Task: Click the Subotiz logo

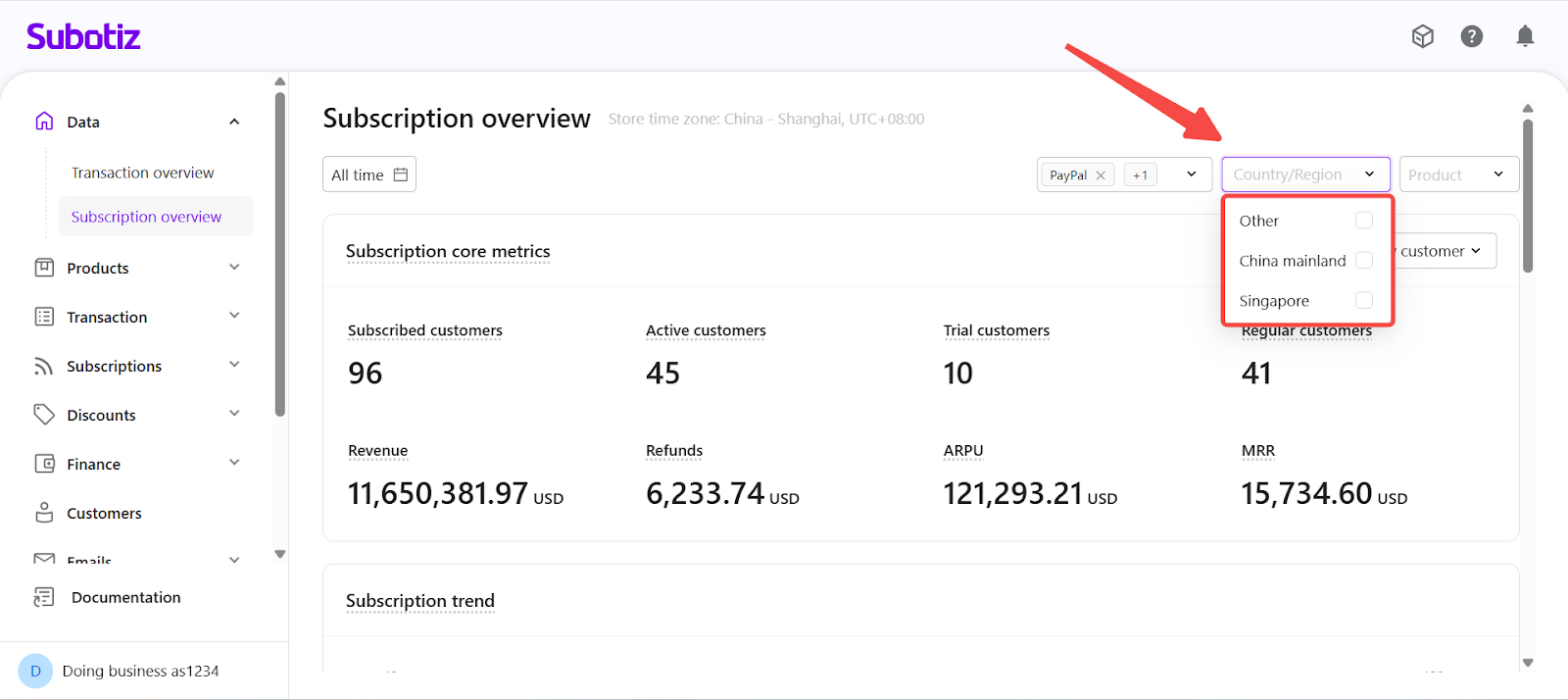Action: click(x=83, y=37)
